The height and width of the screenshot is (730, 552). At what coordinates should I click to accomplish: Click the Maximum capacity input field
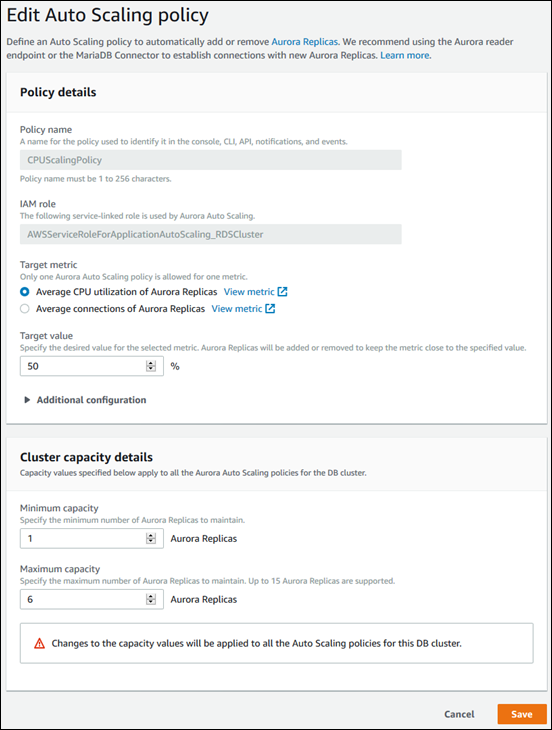[92, 599]
